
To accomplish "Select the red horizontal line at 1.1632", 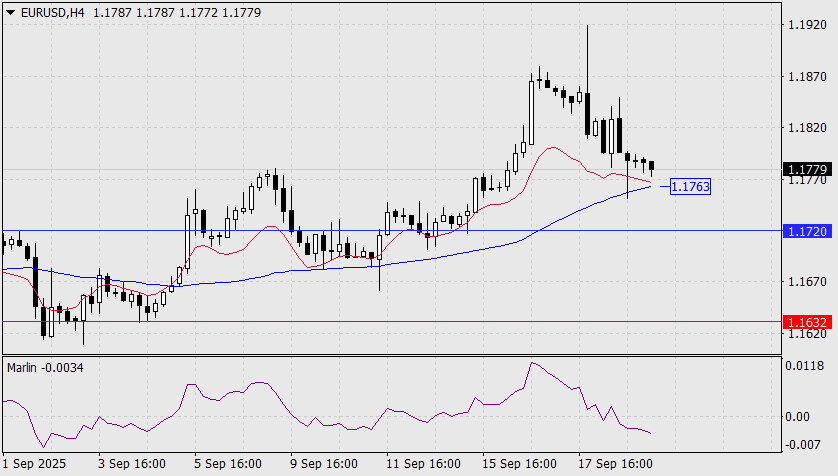I will pos(392,322).
